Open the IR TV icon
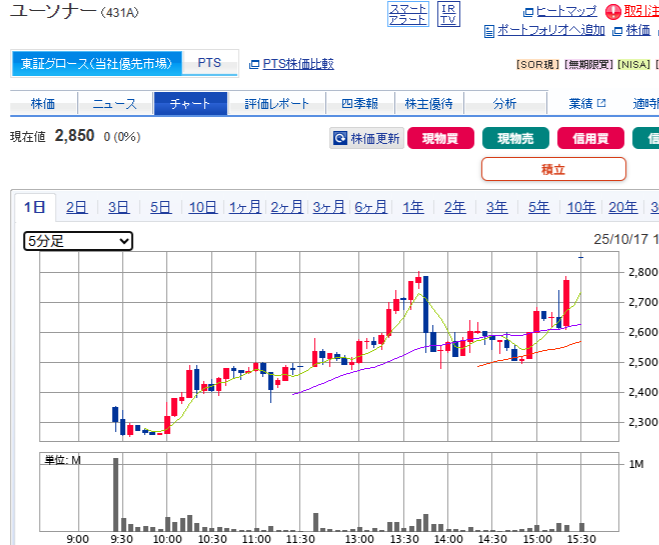This screenshot has height=545, width=659. pos(448,13)
